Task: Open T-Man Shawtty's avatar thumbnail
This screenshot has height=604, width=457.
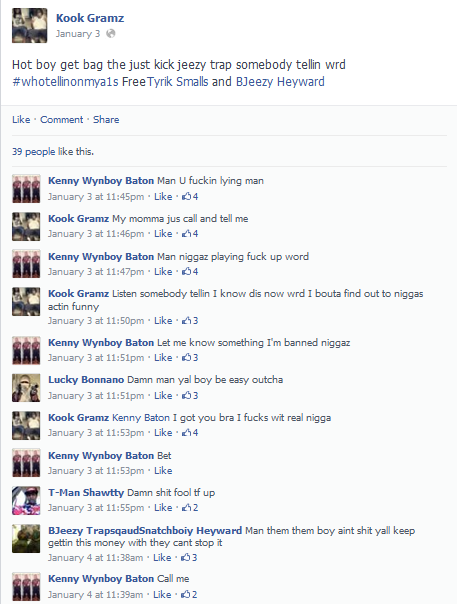Action: (x=26, y=500)
